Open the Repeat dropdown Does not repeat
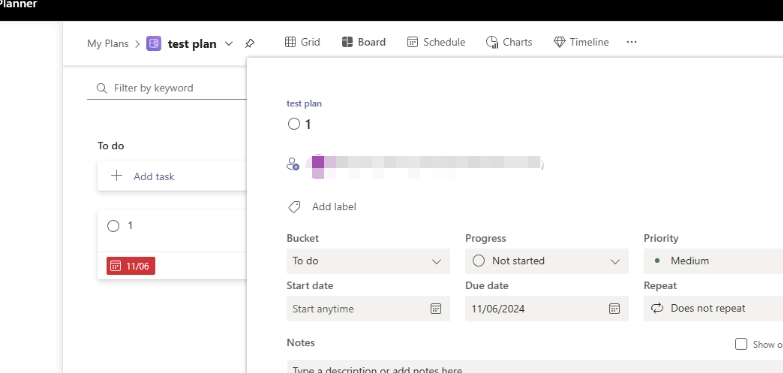783x373 pixels. [x=713, y=309]
